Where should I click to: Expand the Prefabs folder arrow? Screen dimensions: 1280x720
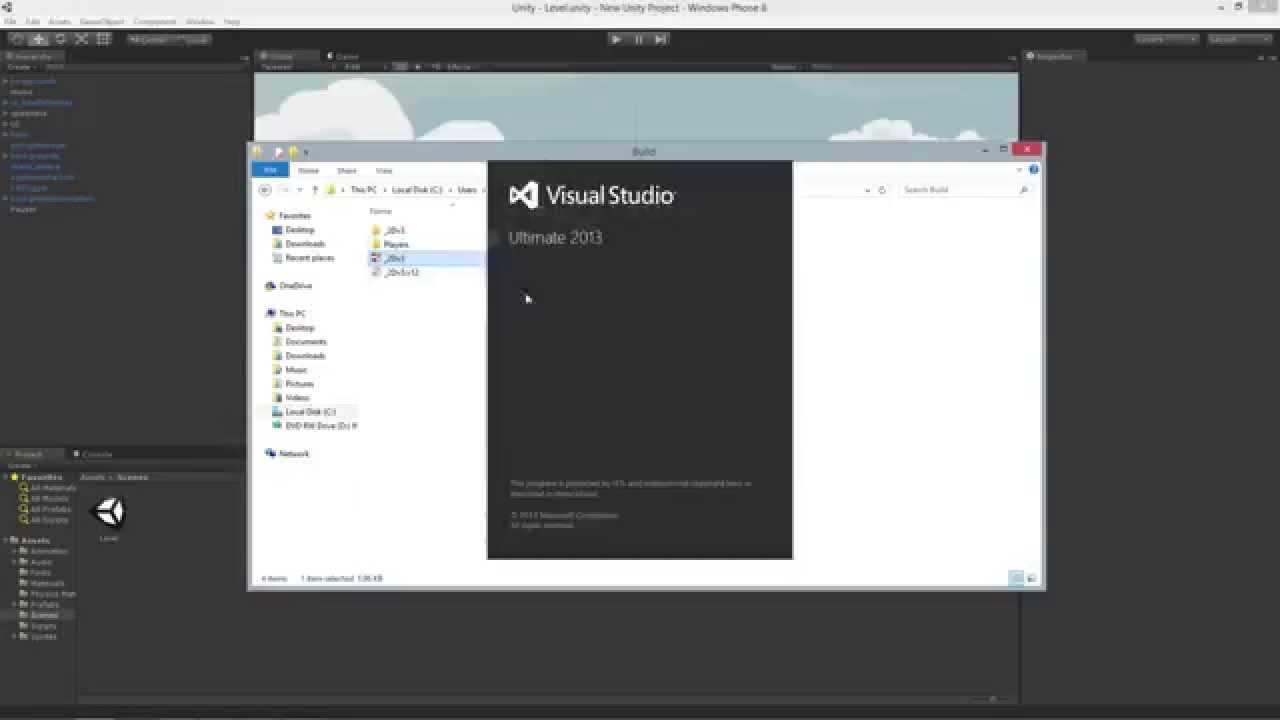15,604
